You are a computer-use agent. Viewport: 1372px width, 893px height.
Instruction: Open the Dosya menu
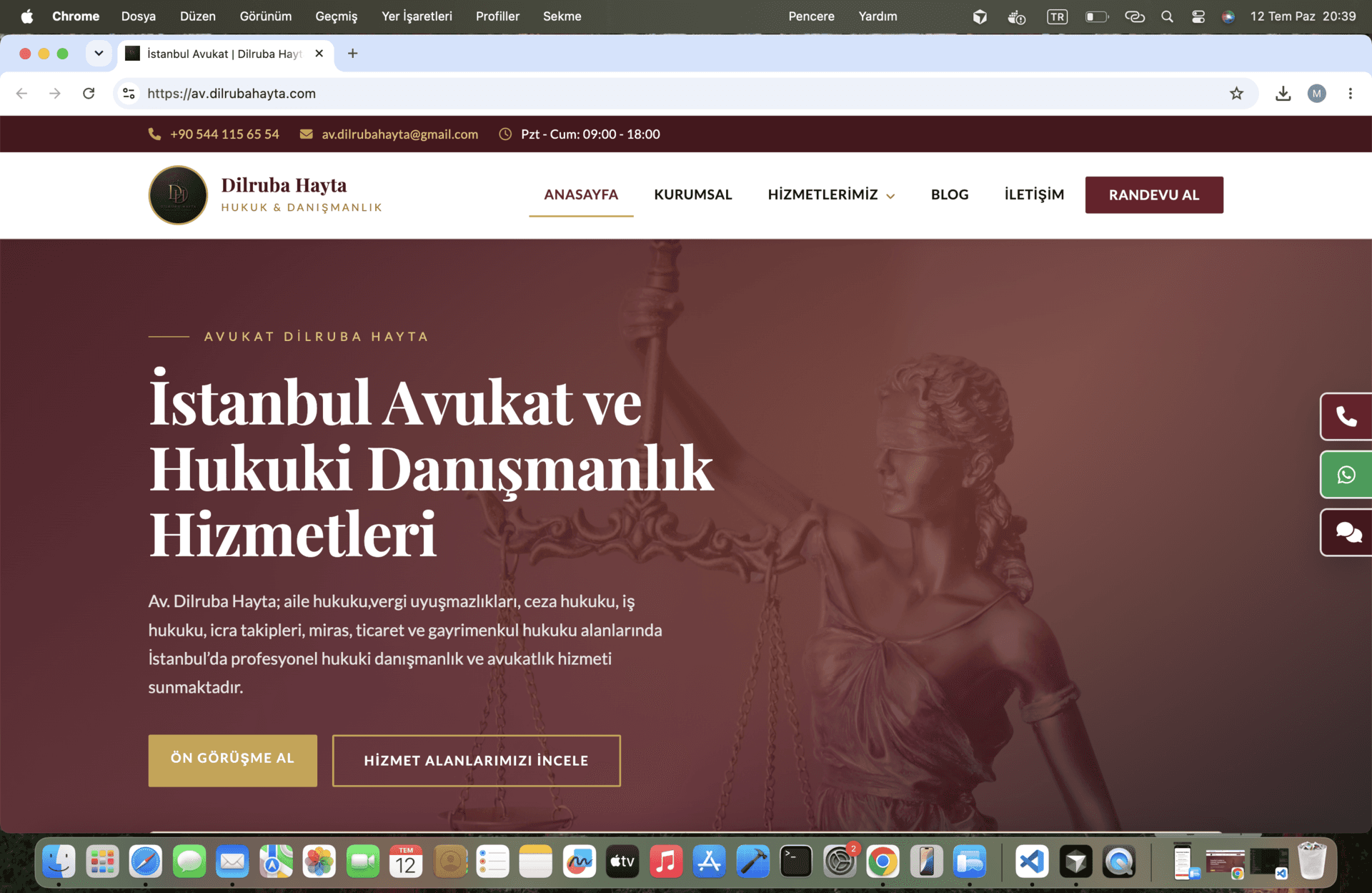139,16
